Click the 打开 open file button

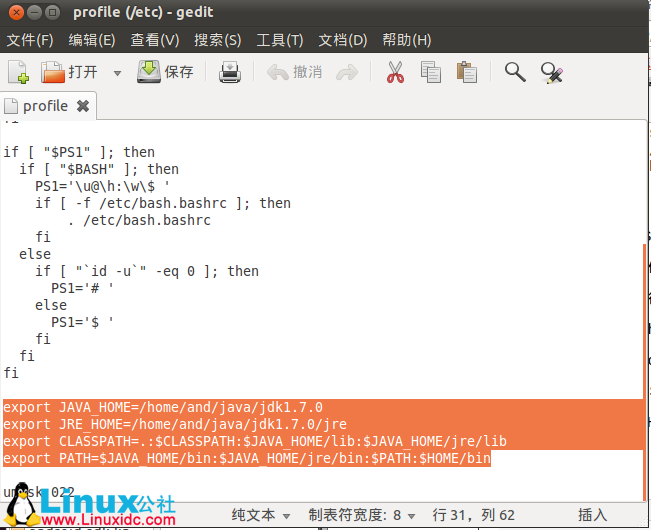click(70, 72)
